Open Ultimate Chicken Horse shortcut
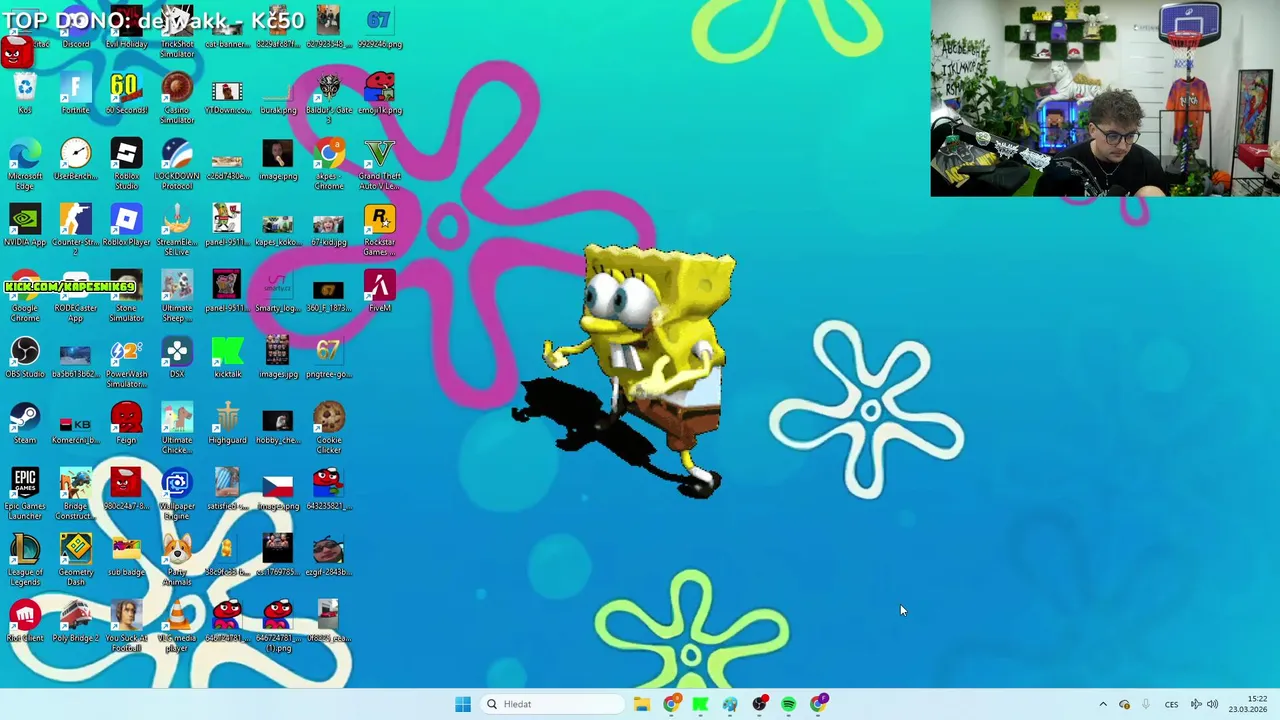The width and height of the screenshot is (1280, 720). [177, 429]
